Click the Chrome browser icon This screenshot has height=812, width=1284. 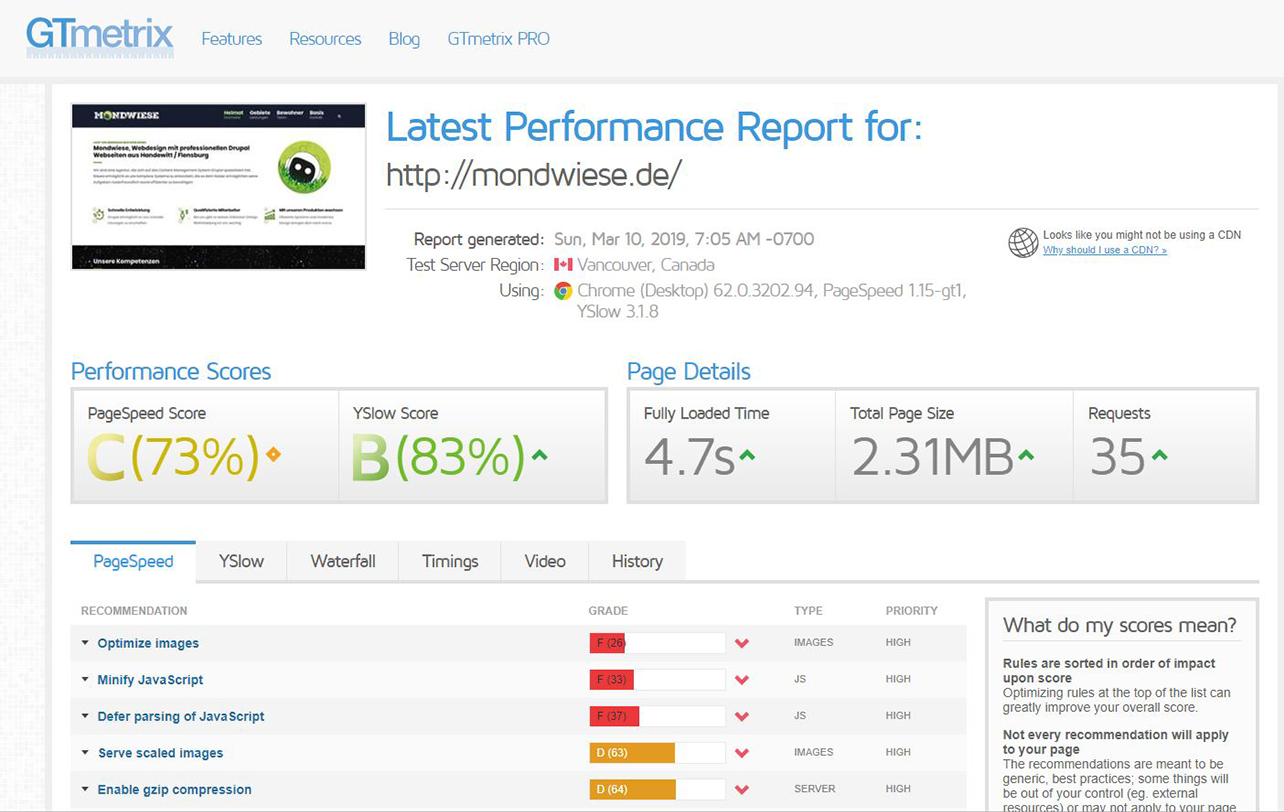563,291
